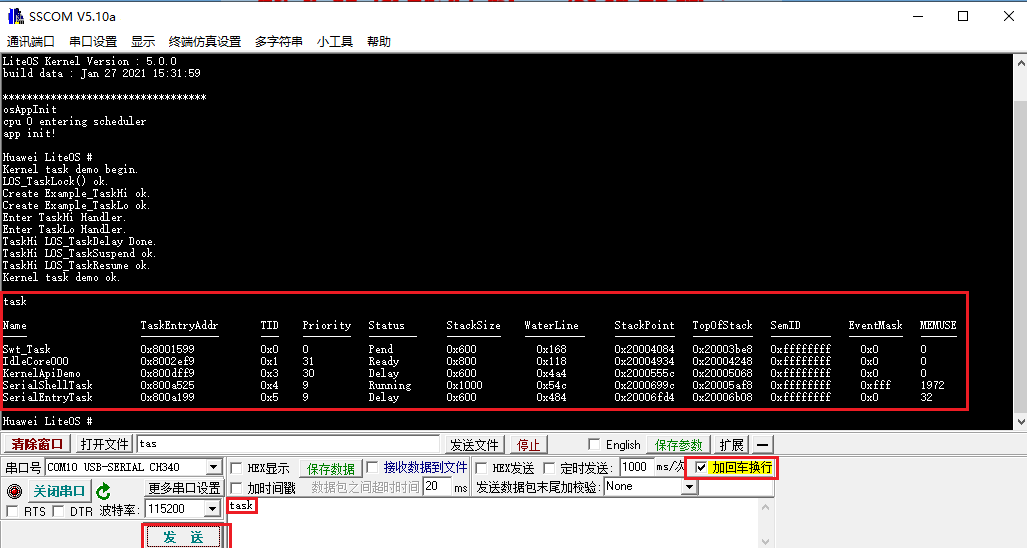Viewport: 1027px width, 548px height.
Task: Click the red record indicator icon
Action: pos(14,491)
